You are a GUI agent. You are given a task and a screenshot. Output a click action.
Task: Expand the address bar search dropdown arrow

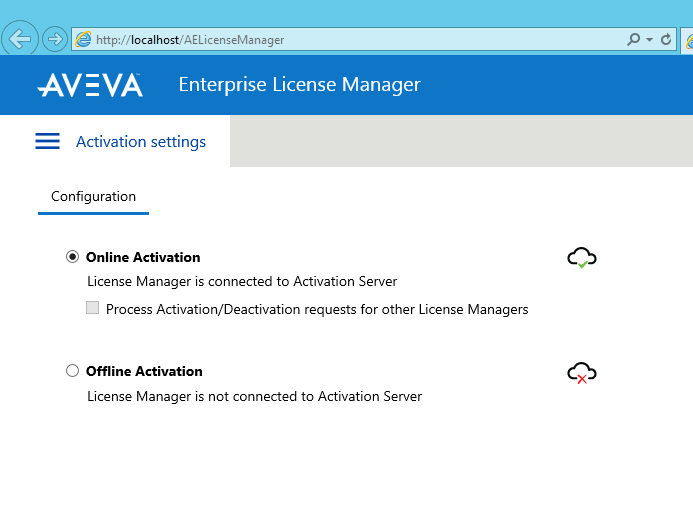click(x=649, y=40)
